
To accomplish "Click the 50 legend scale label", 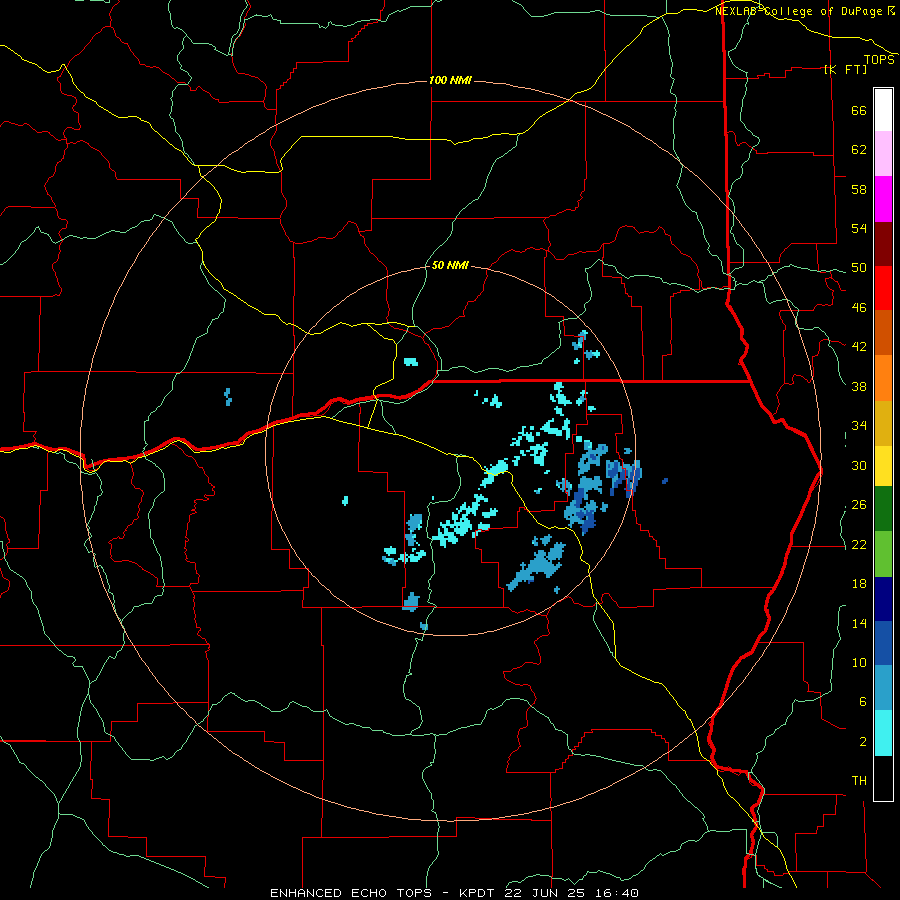I will (859, 268).
